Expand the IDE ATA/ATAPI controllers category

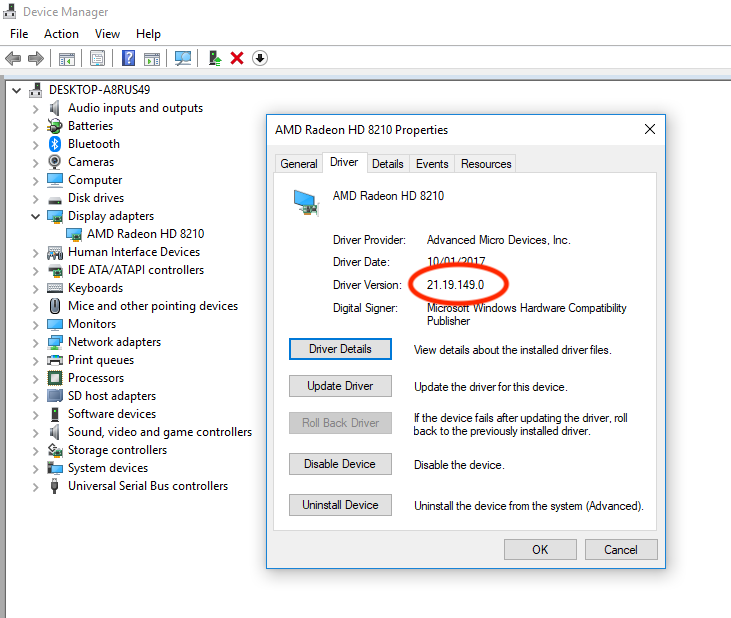(x=35, y=270)
